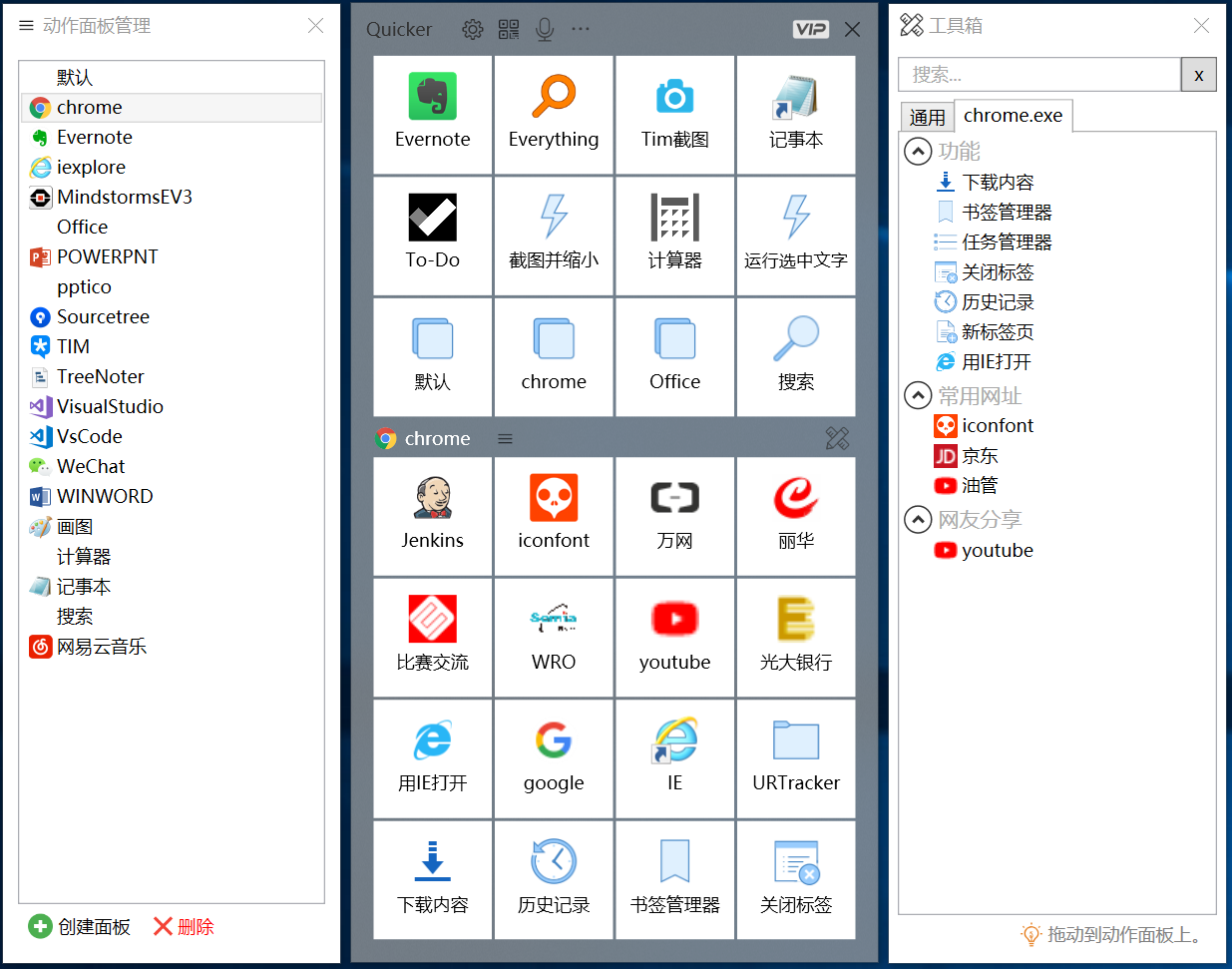Open the Everything search action
Viewport: 1232px width, 969px height.
[x=554, y=115]
